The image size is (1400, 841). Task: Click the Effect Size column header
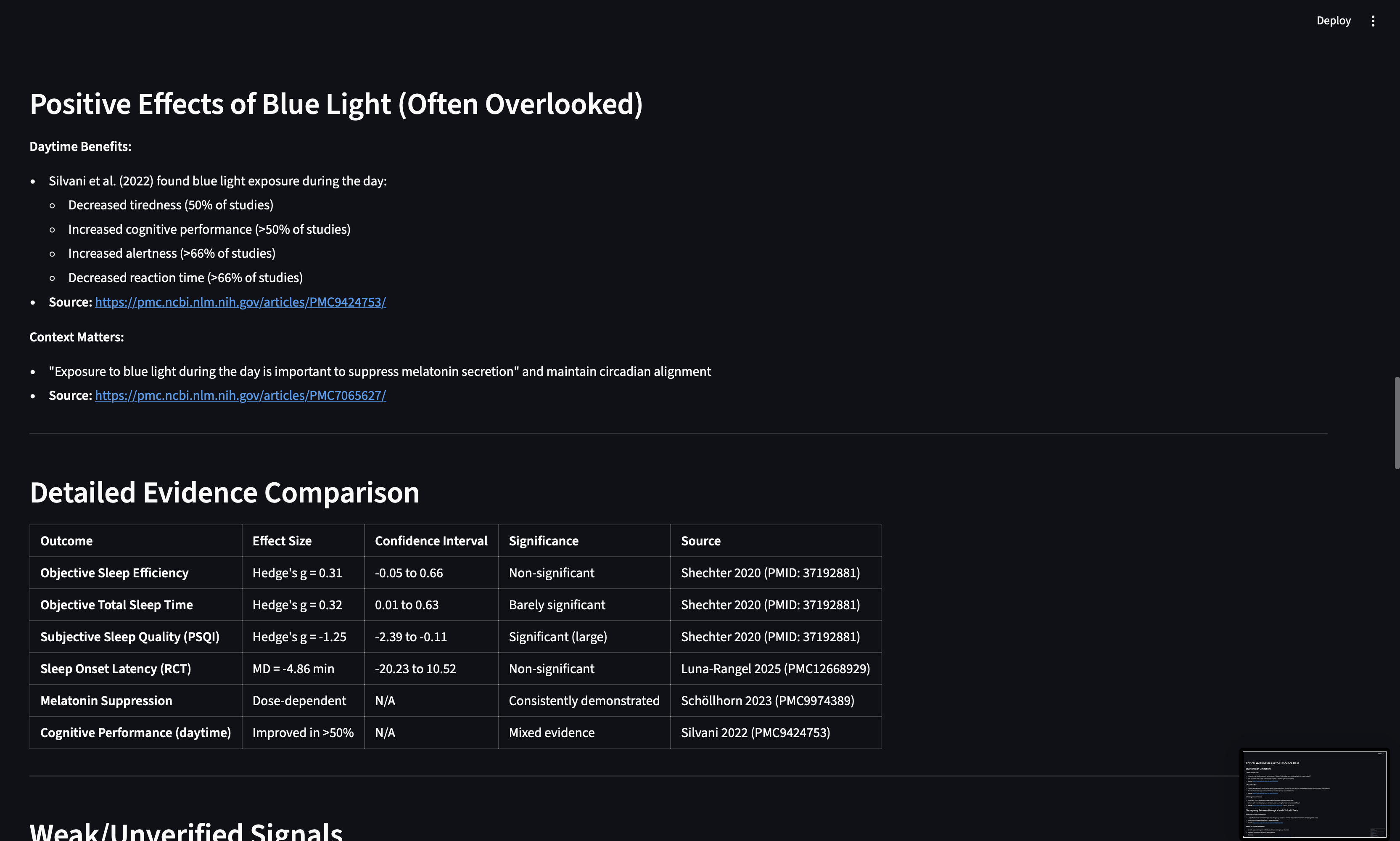[282, 541]
